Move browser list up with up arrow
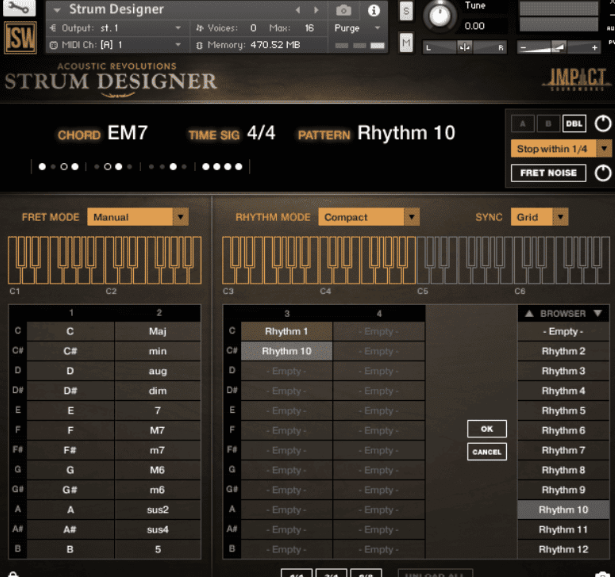The height and width of the screenshot is (577, 615). point(529,313)
